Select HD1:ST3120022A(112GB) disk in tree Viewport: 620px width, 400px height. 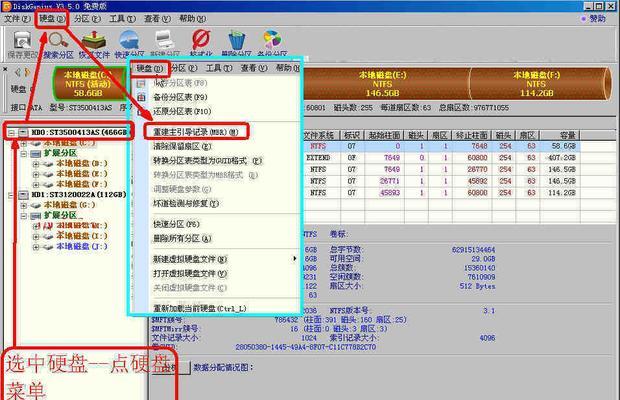pos(79,194)
